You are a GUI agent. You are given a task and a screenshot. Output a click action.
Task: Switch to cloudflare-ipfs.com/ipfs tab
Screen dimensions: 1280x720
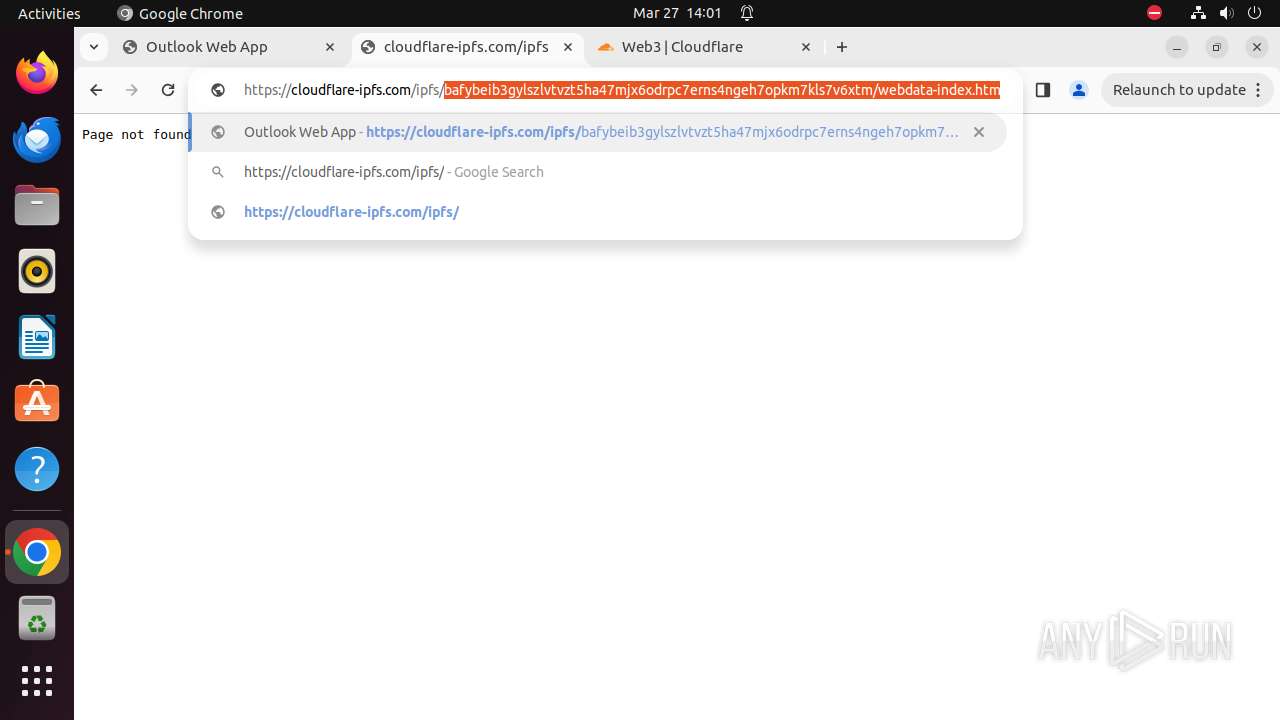(466, 47)
